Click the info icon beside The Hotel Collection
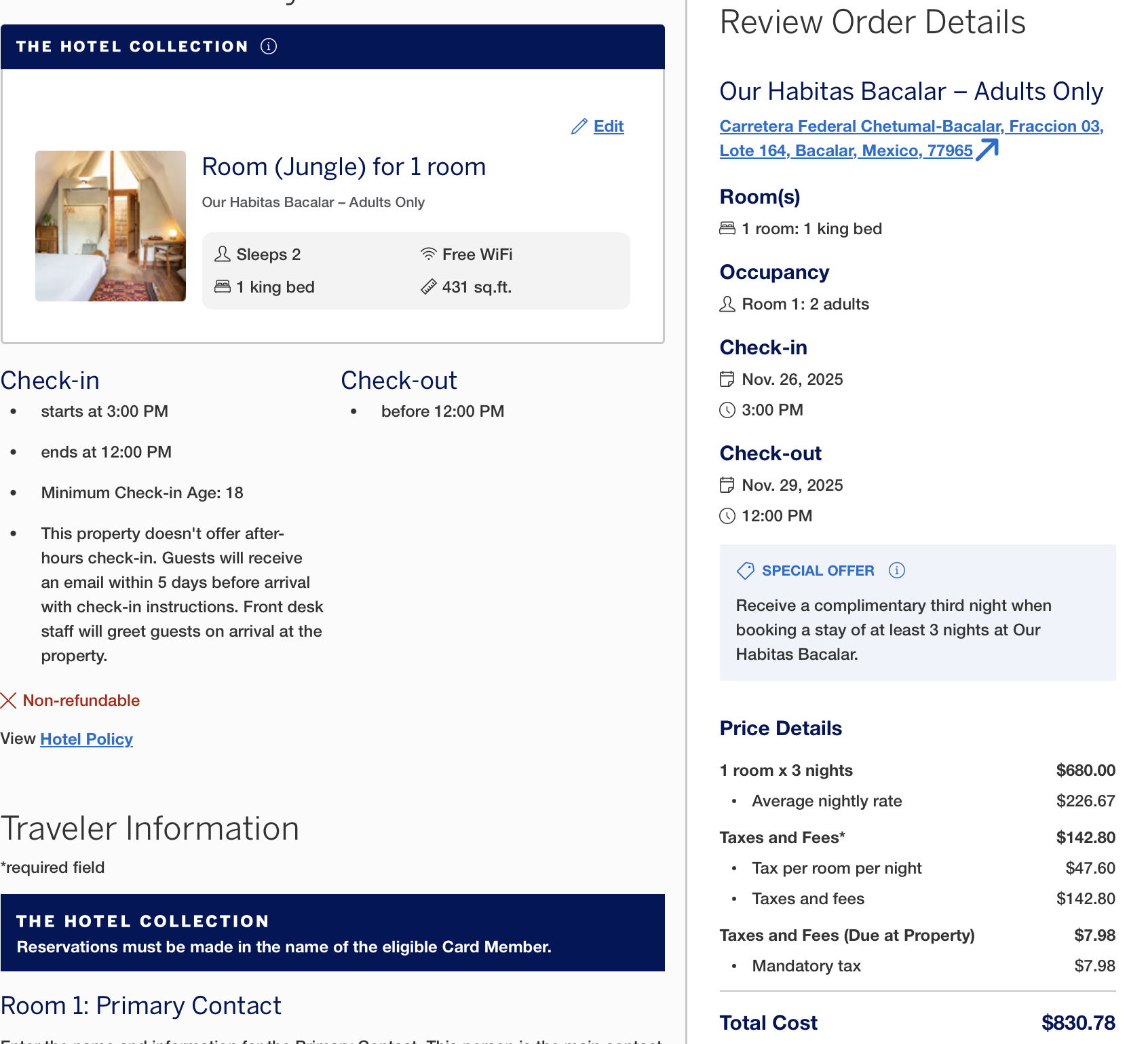This screenshot has height=1044, width=1148. 269,46
